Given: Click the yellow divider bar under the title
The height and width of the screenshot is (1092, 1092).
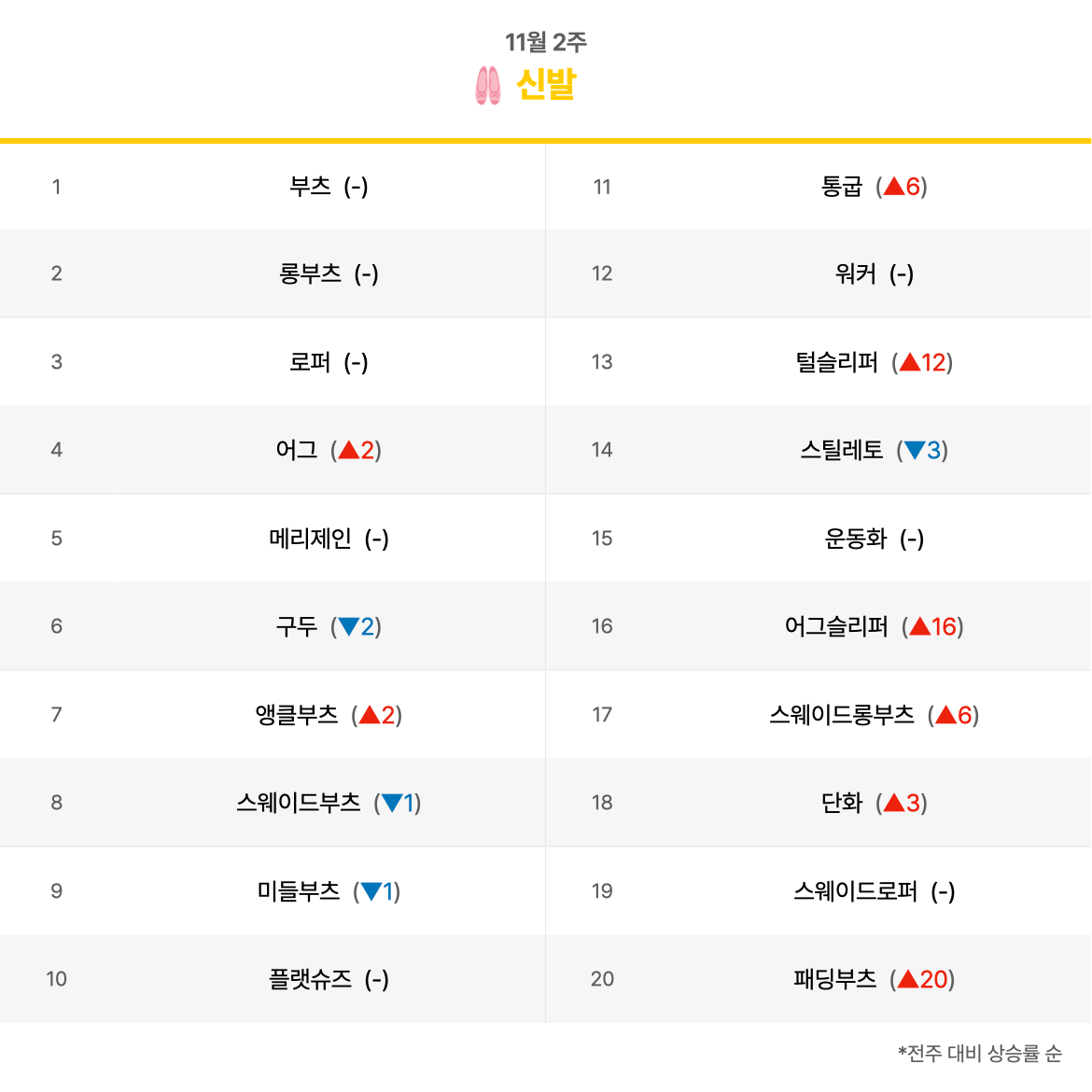Looking at the screenshot, I should [546, 141].
